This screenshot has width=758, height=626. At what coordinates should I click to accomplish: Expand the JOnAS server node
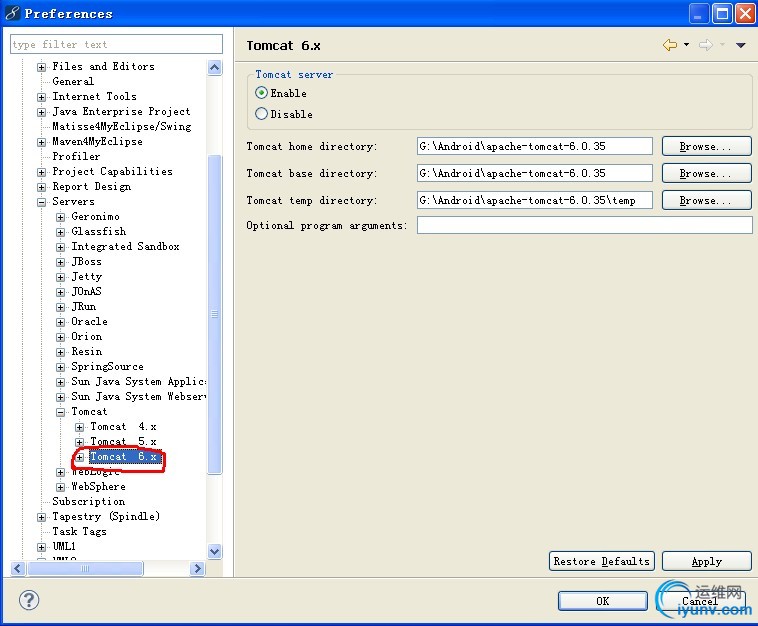[60, 292]
